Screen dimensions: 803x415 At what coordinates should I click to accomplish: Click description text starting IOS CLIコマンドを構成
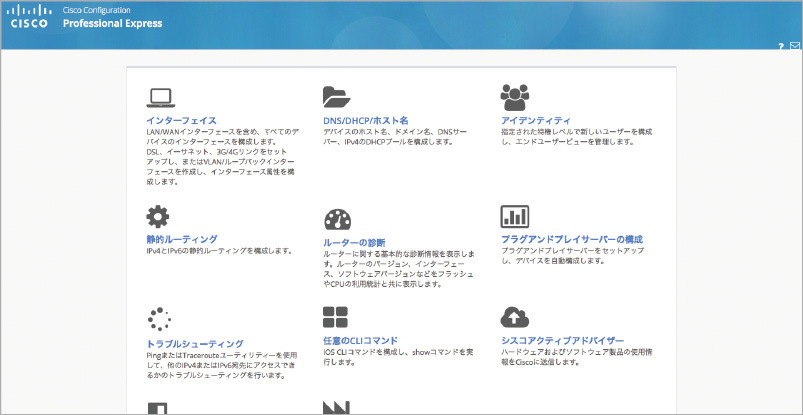397,357
